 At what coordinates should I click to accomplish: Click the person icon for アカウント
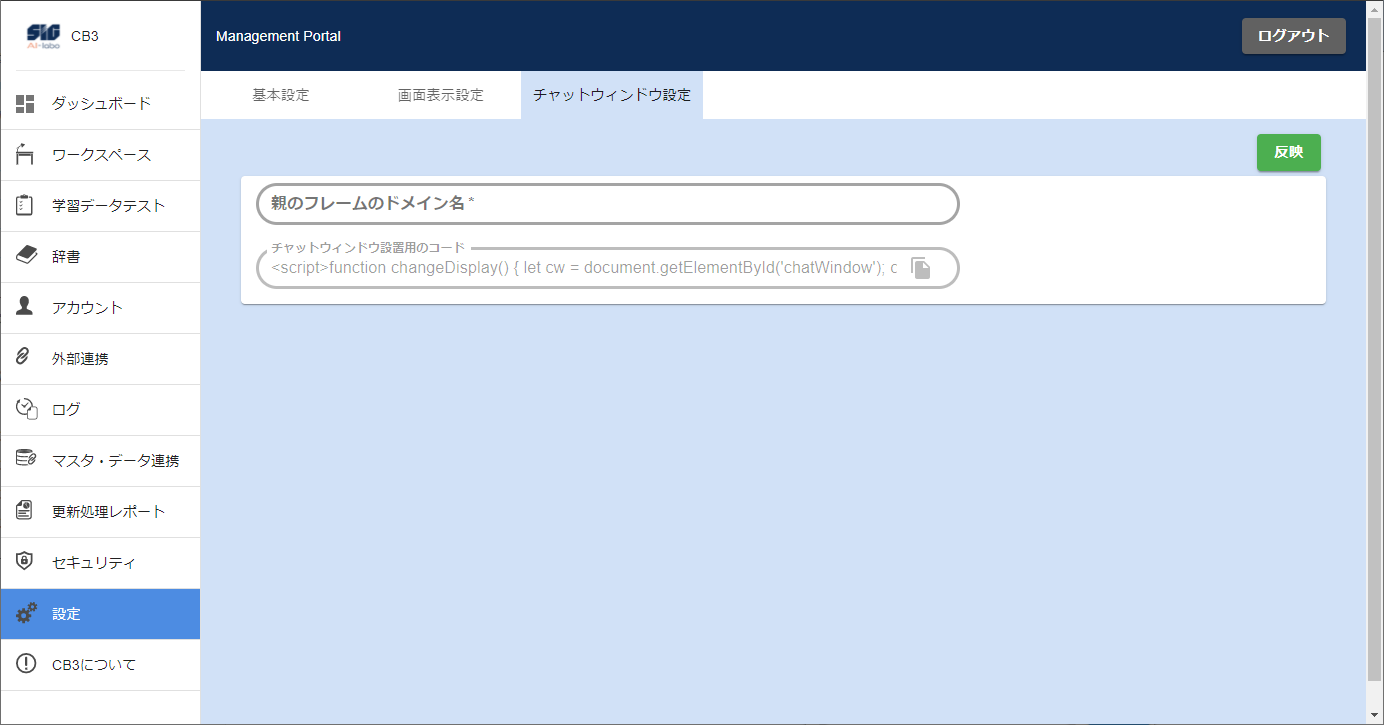pyautogui.click(x=26, y=307)
